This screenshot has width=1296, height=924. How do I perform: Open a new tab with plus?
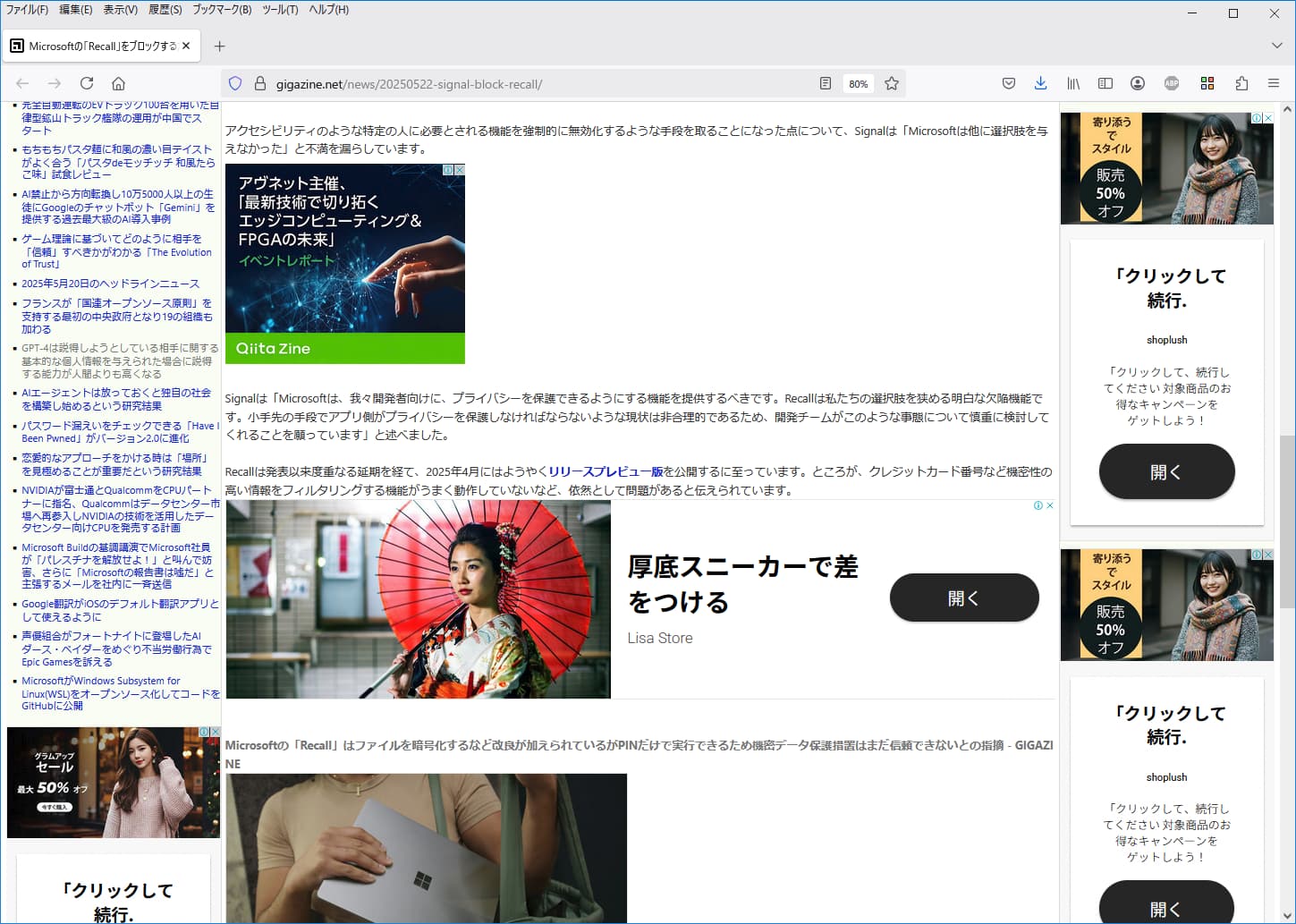[220, 46]
